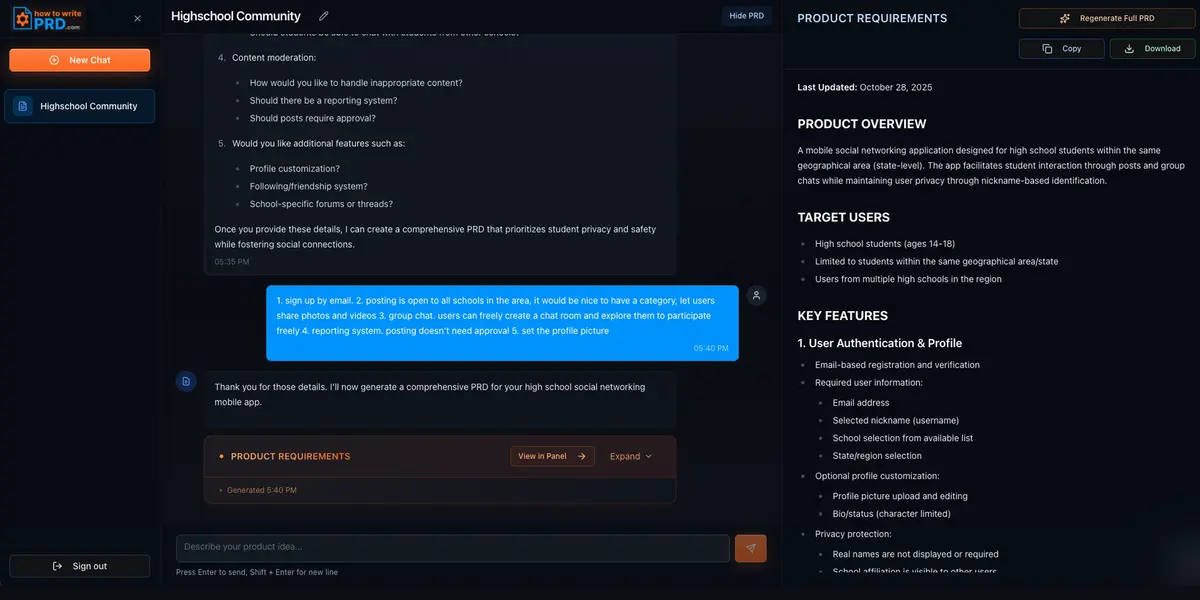1200x600 pixels.
Task: Click Regenerate Full PRD
Action: point(1106,18)
